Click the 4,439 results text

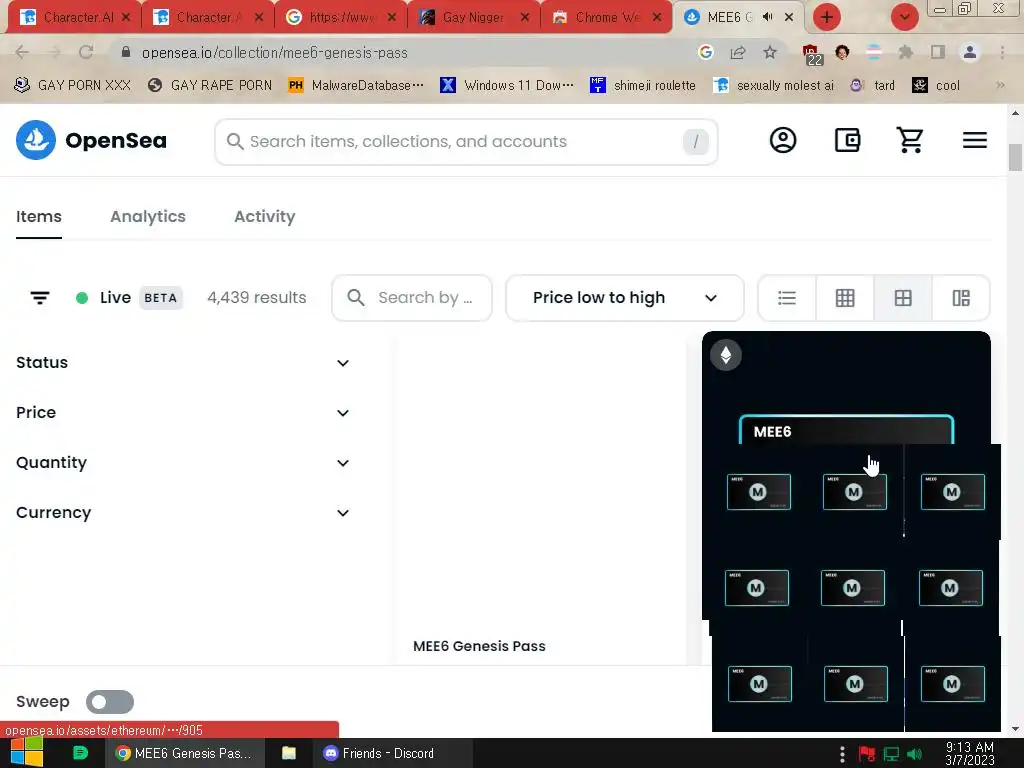pyautogui.click(x=257, y=298)
